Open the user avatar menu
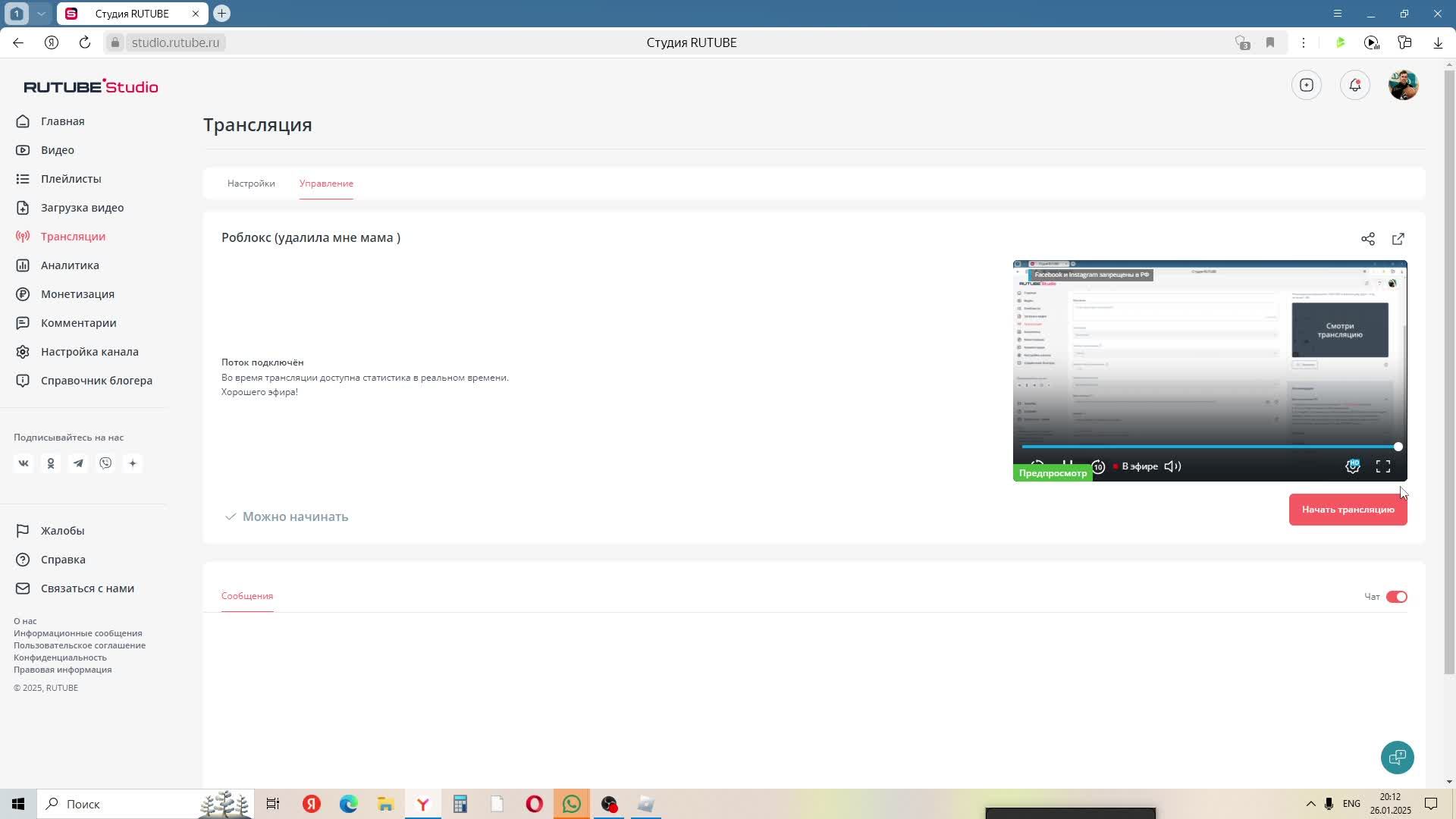 tap(1403, 85)
